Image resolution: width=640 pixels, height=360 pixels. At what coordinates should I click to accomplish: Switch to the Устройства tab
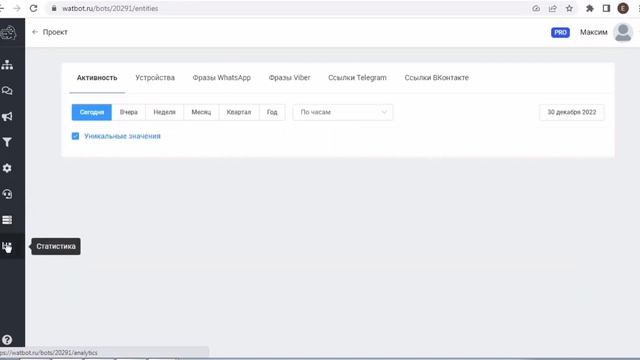click(155, 78)
